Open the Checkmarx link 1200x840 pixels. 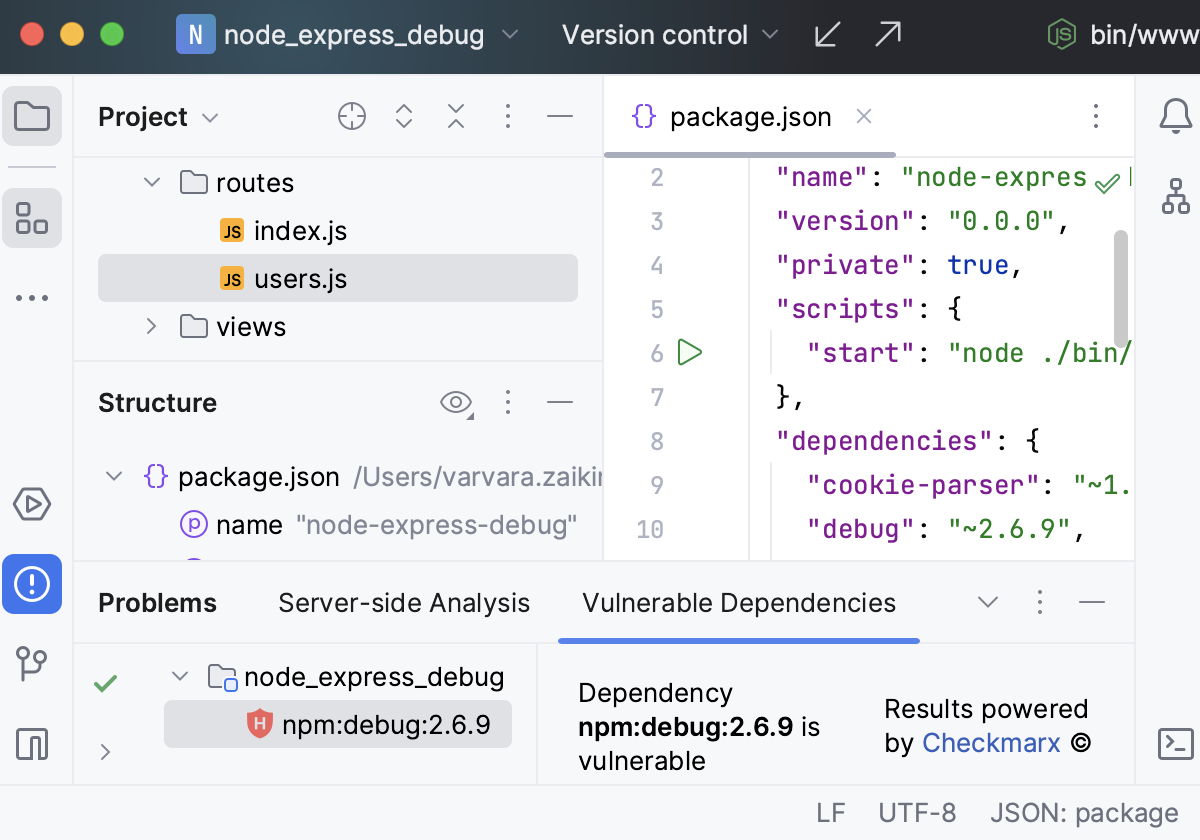[x=990, y=743]
